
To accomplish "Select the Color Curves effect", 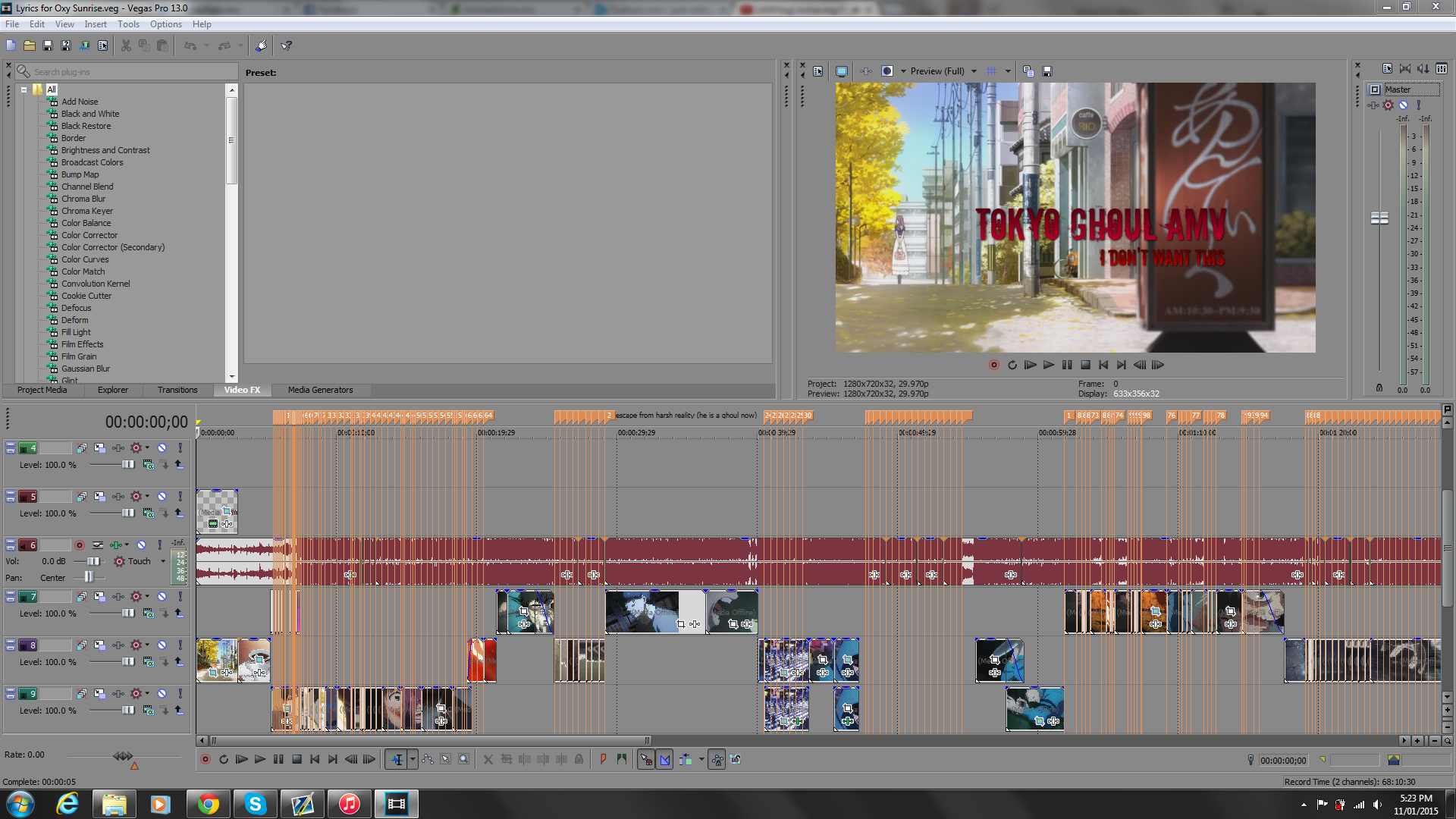I will pyautogui.click(x=85, y=259).
